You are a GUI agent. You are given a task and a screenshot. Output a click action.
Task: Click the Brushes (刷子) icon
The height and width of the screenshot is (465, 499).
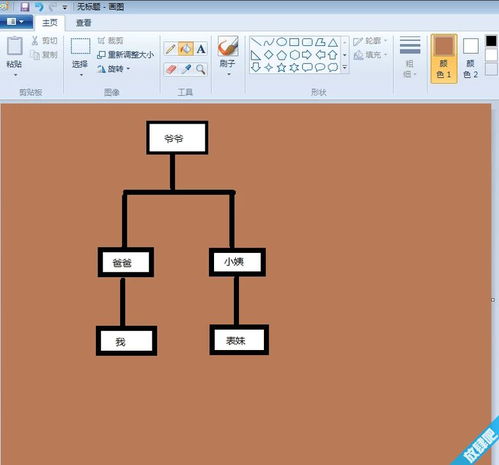[x=228, y=46]
